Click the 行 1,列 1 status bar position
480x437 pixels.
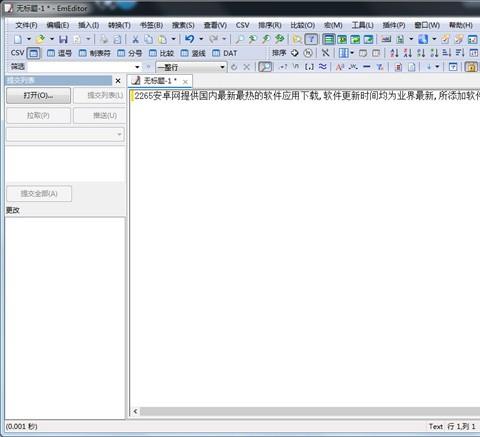[x=461, y=426]
